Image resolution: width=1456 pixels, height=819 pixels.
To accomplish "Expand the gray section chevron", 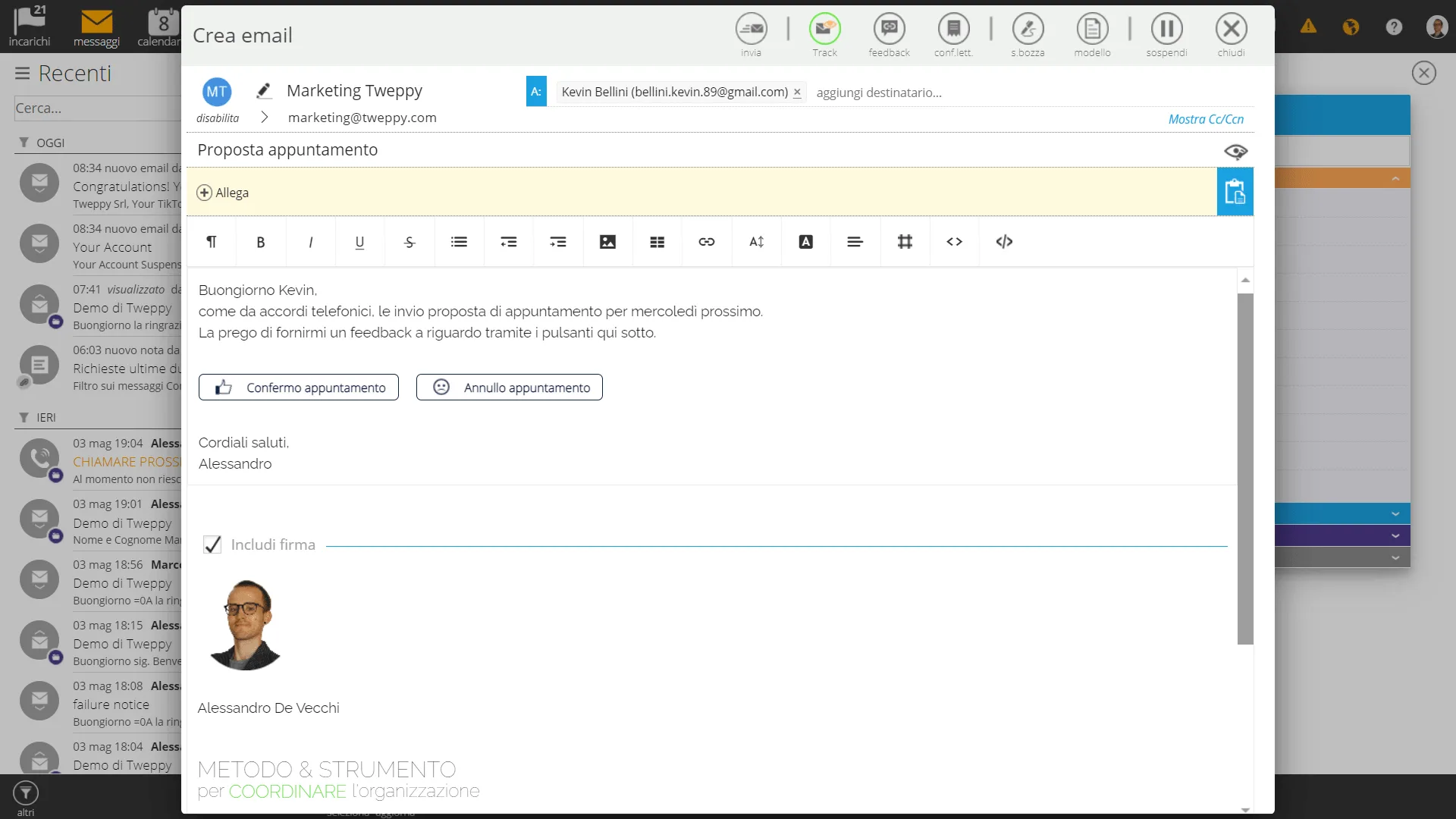I will [x=1395, y=557].
